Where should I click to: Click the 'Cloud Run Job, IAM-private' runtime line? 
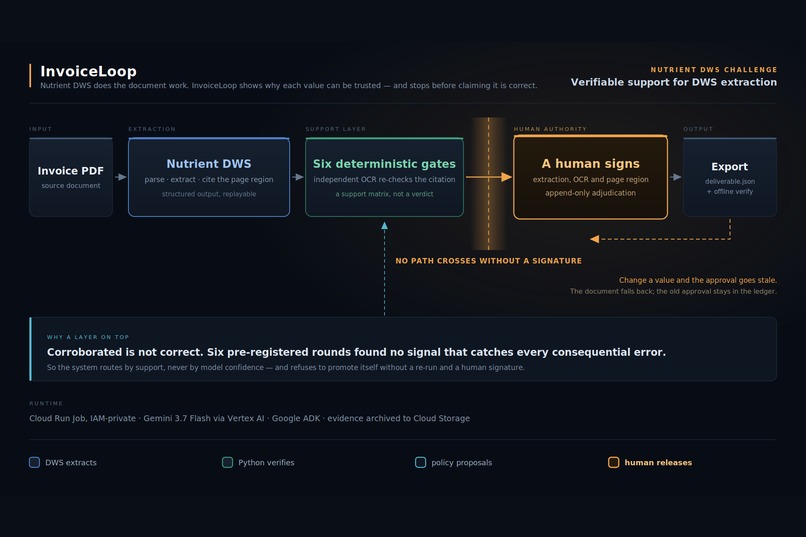point(249,418)
